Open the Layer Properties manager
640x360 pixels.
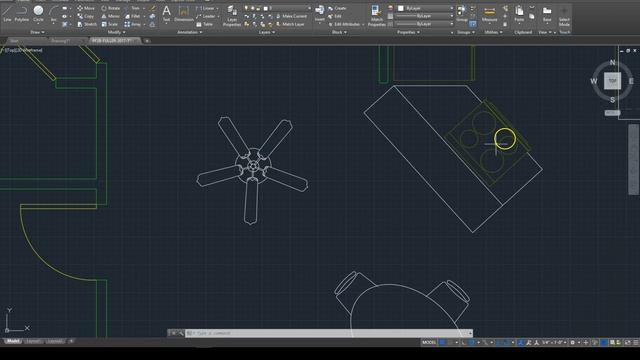point(232,16)
